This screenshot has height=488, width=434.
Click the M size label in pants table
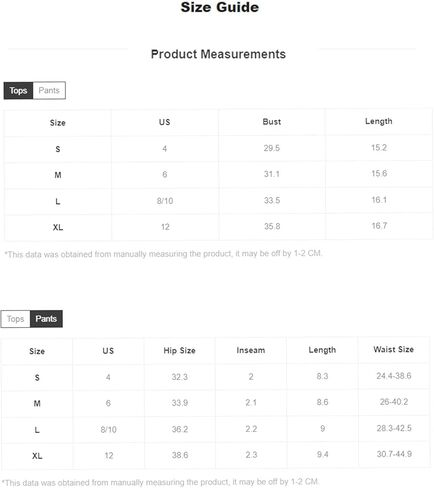pos(37,403)
